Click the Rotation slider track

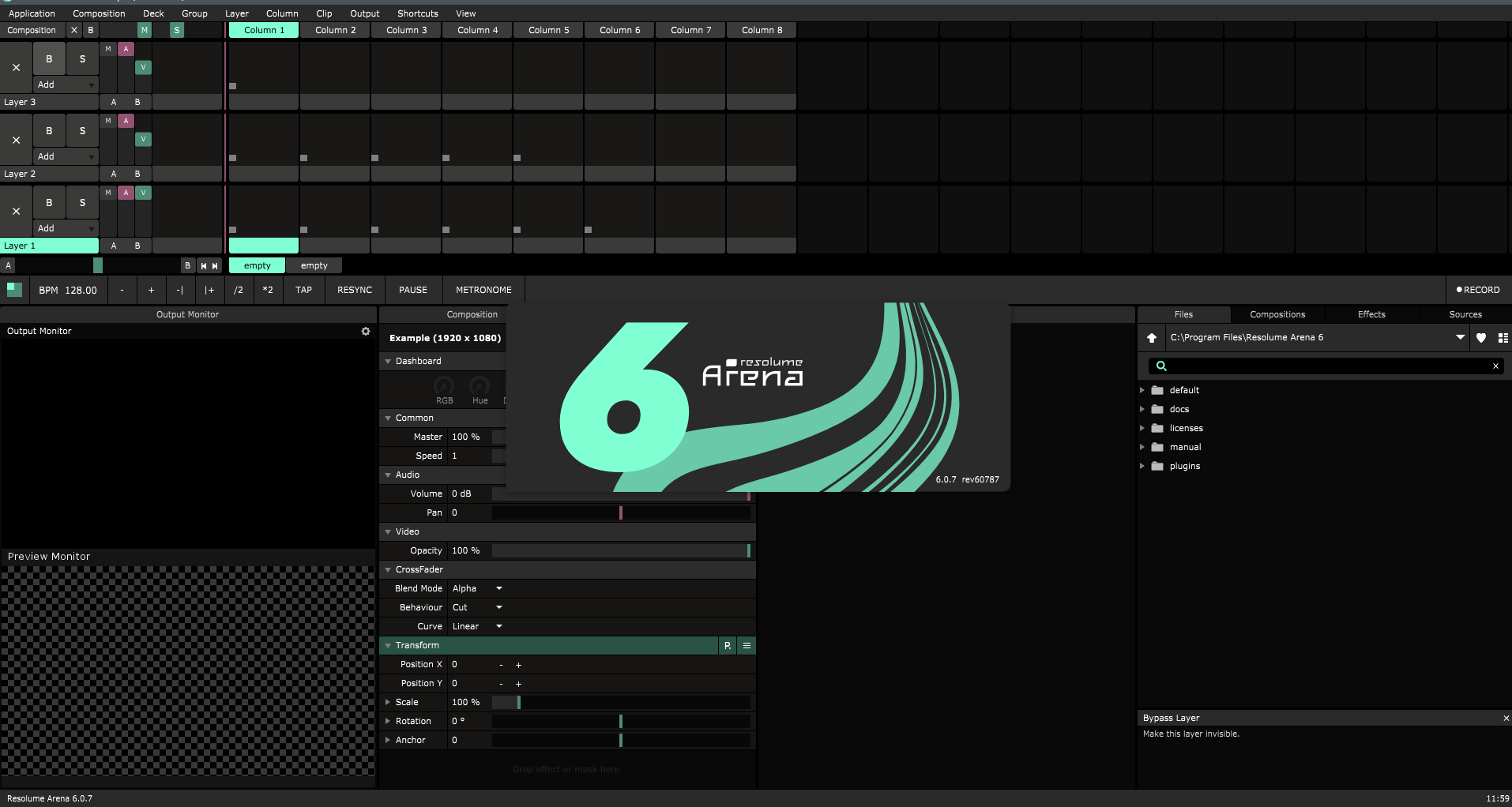click(621, 722)
